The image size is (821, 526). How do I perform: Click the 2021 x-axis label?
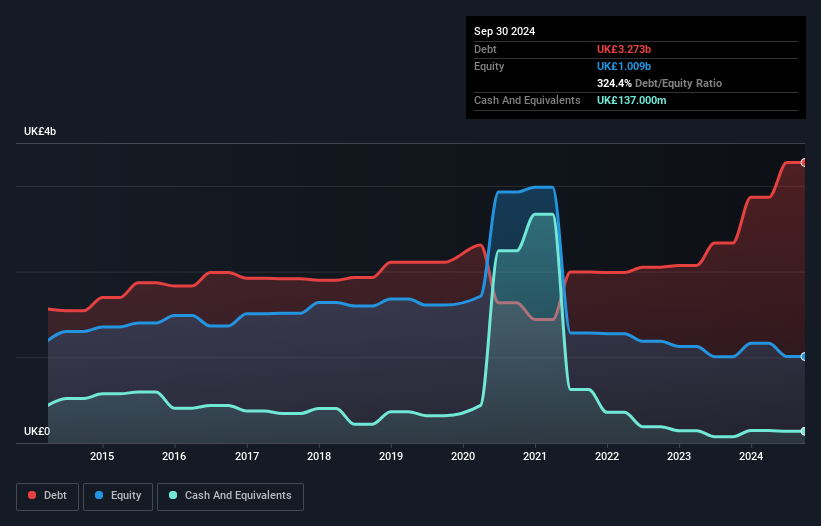click(x=535, y=456)
